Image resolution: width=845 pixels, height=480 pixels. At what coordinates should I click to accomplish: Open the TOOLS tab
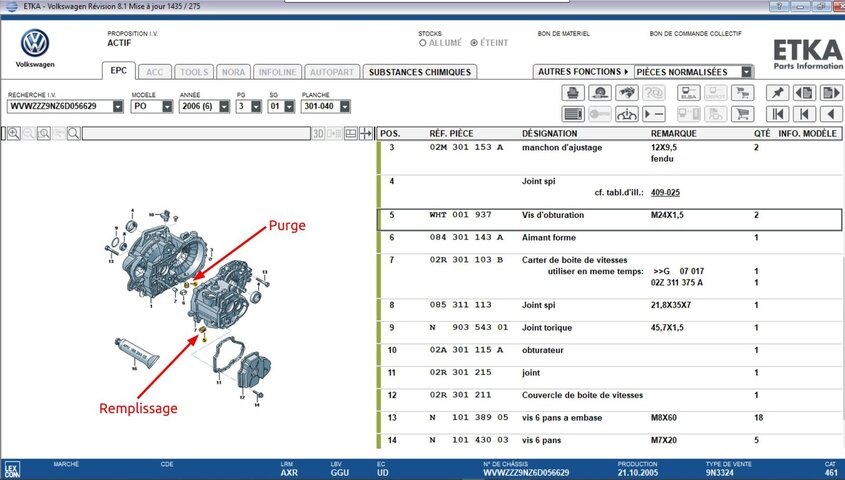(x=194, y=72)
